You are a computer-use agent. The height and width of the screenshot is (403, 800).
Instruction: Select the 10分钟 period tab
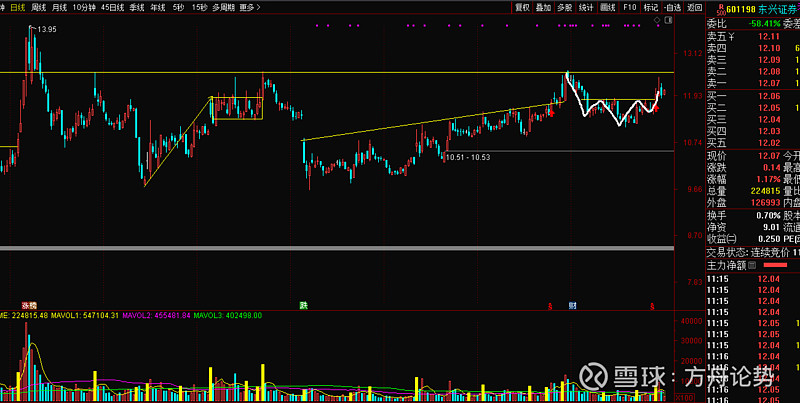coord(84,7)
